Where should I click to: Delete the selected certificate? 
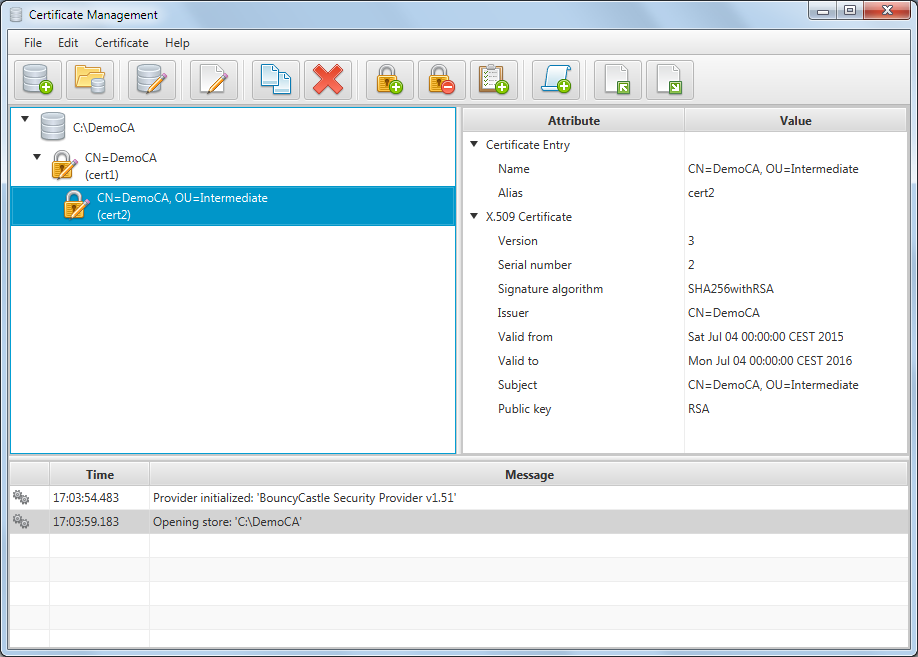tap(327, 80)
